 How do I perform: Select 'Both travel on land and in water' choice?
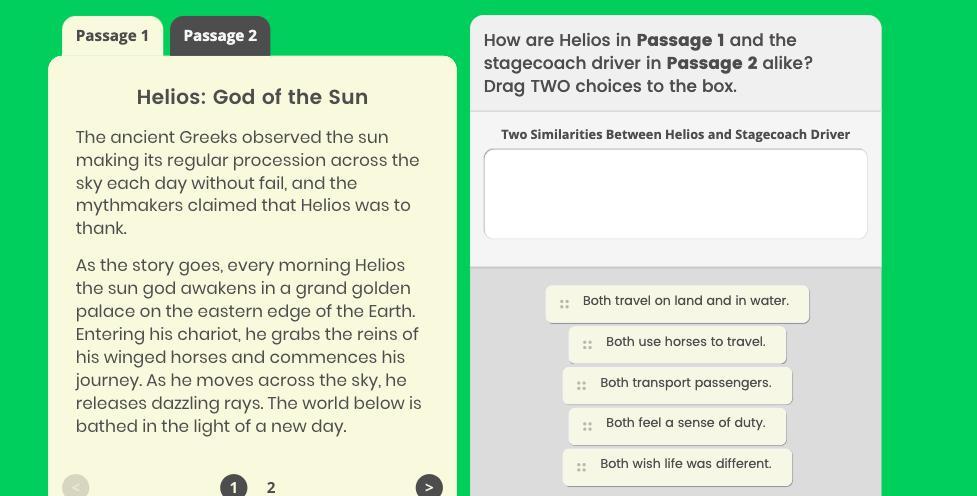pyautogui.click(x=686, y=301)
